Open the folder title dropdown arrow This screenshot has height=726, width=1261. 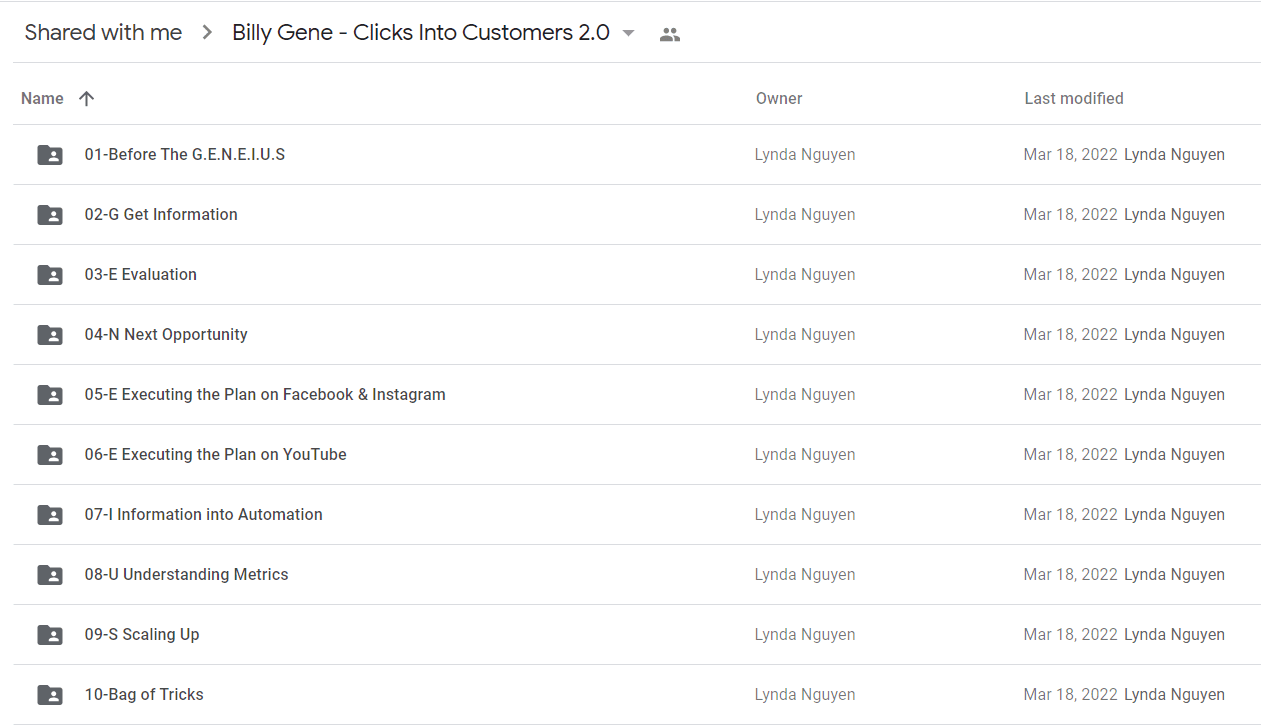pos(628,33)
